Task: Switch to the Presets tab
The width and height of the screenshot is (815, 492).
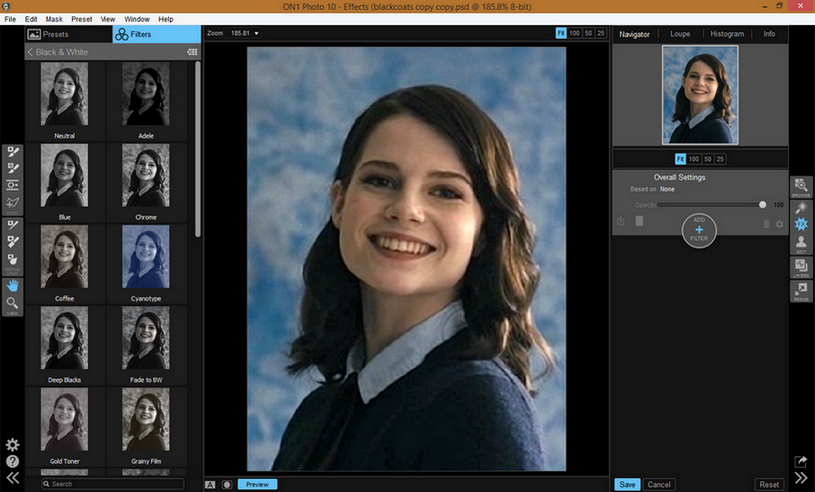Action: pyautogui.click(x=68, y=34)
